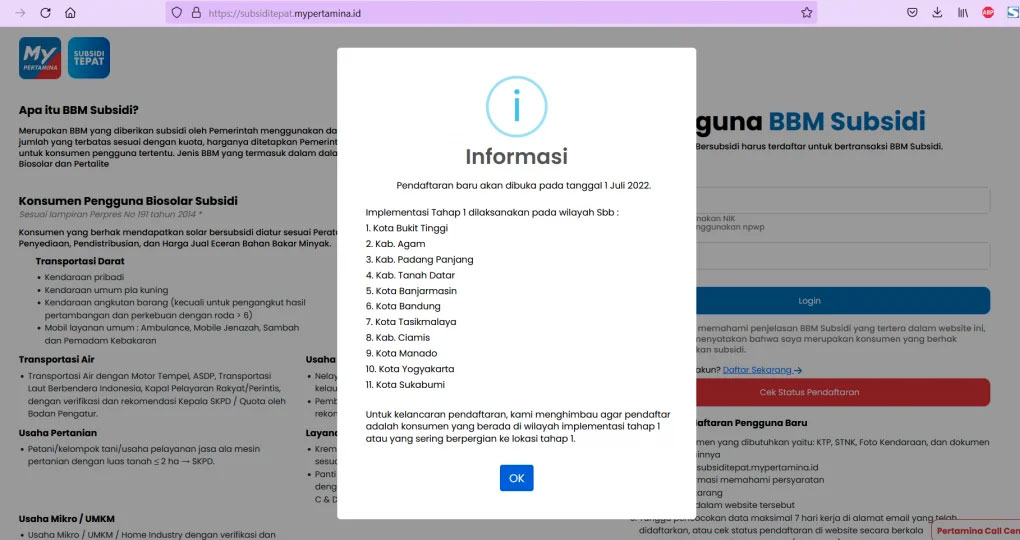Click the MyPertamina logo
The image size is (1020, 540).
(40, 58)
